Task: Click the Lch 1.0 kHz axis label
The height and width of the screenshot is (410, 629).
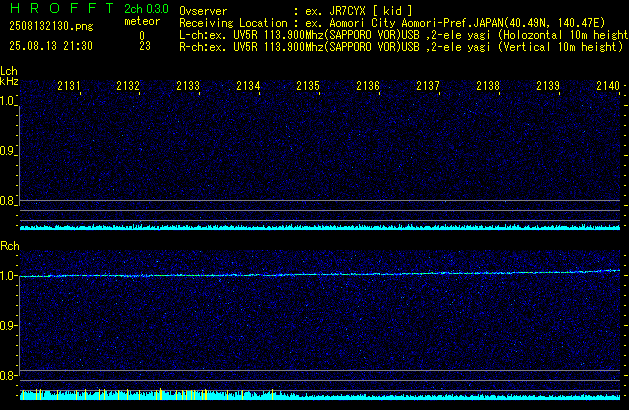Action: [8, 101]
